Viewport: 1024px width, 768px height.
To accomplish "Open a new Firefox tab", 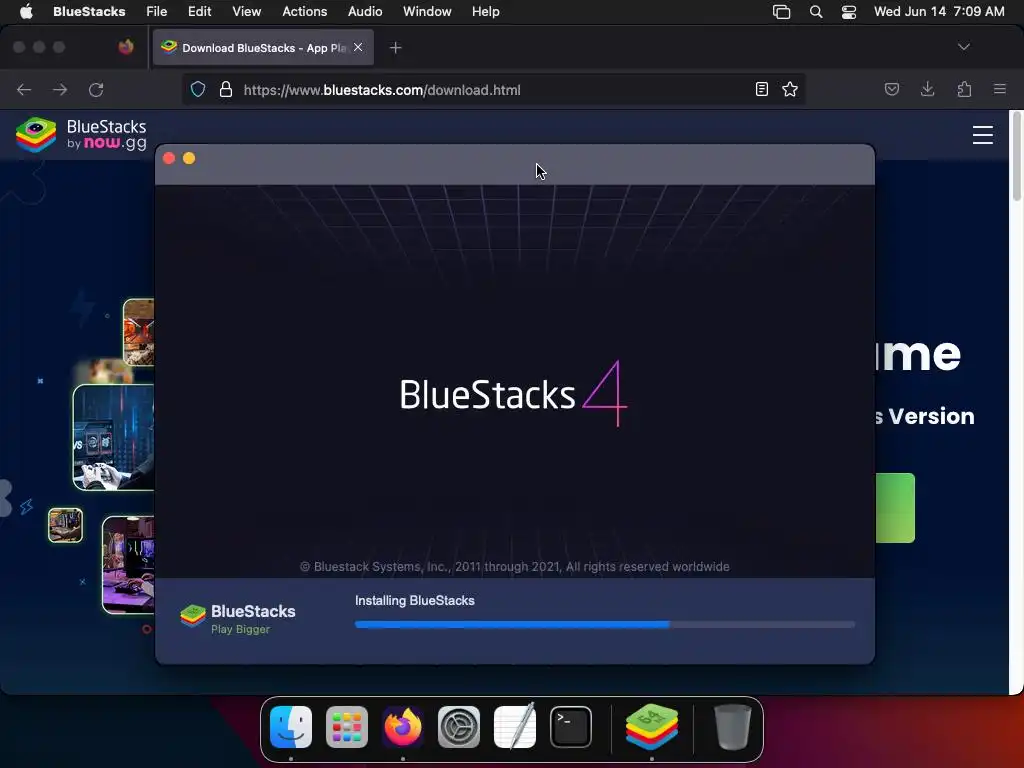I will [395, 48].
